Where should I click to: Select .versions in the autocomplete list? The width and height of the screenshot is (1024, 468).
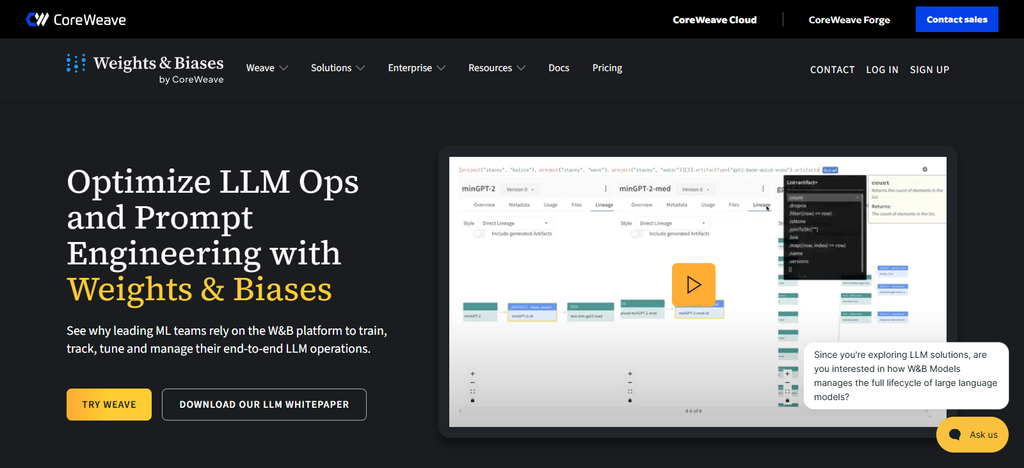(x=824, y=261)
